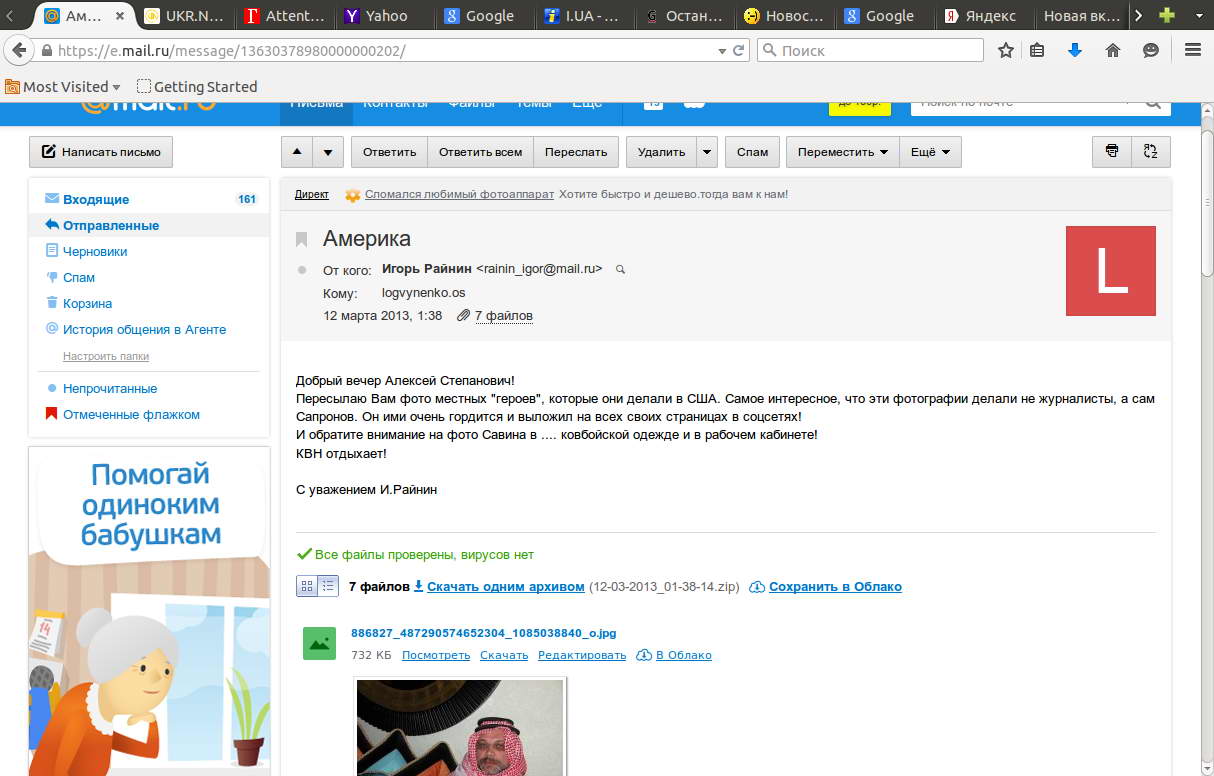The width and height of the screenshot is (1214, 776).
Task: Open the print message icon
Action: (x=1110, y=152)
